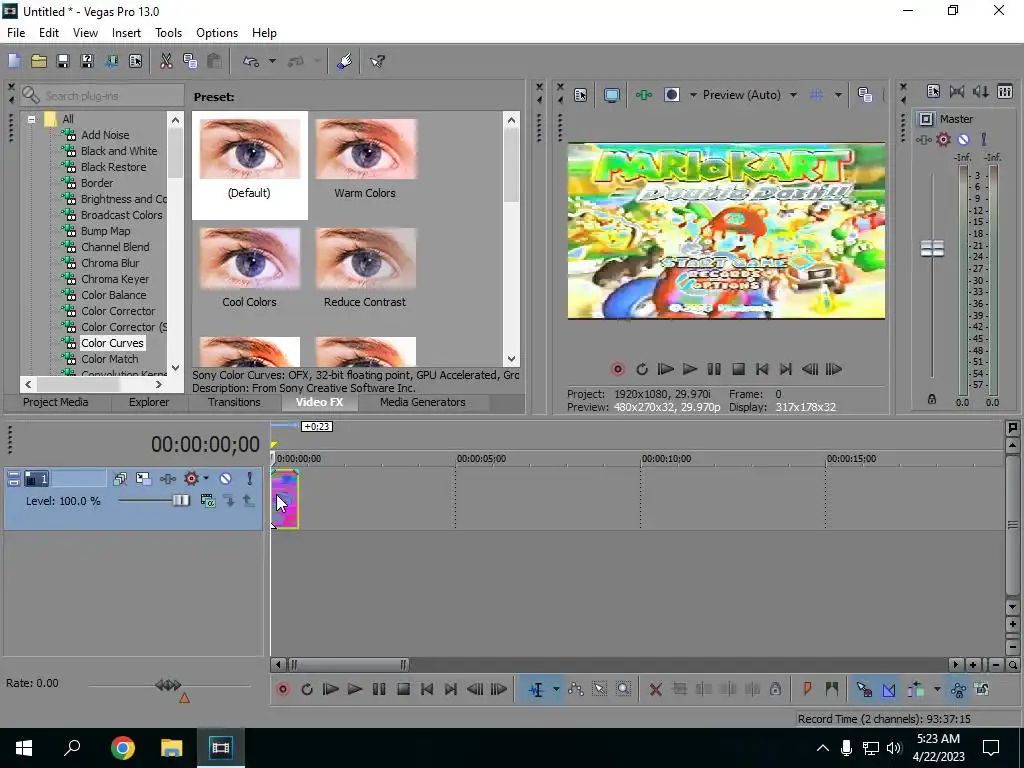1024x768 pixels.
Task: Select Chroma Keyer in plug-in list
Action: pos(115,279)
